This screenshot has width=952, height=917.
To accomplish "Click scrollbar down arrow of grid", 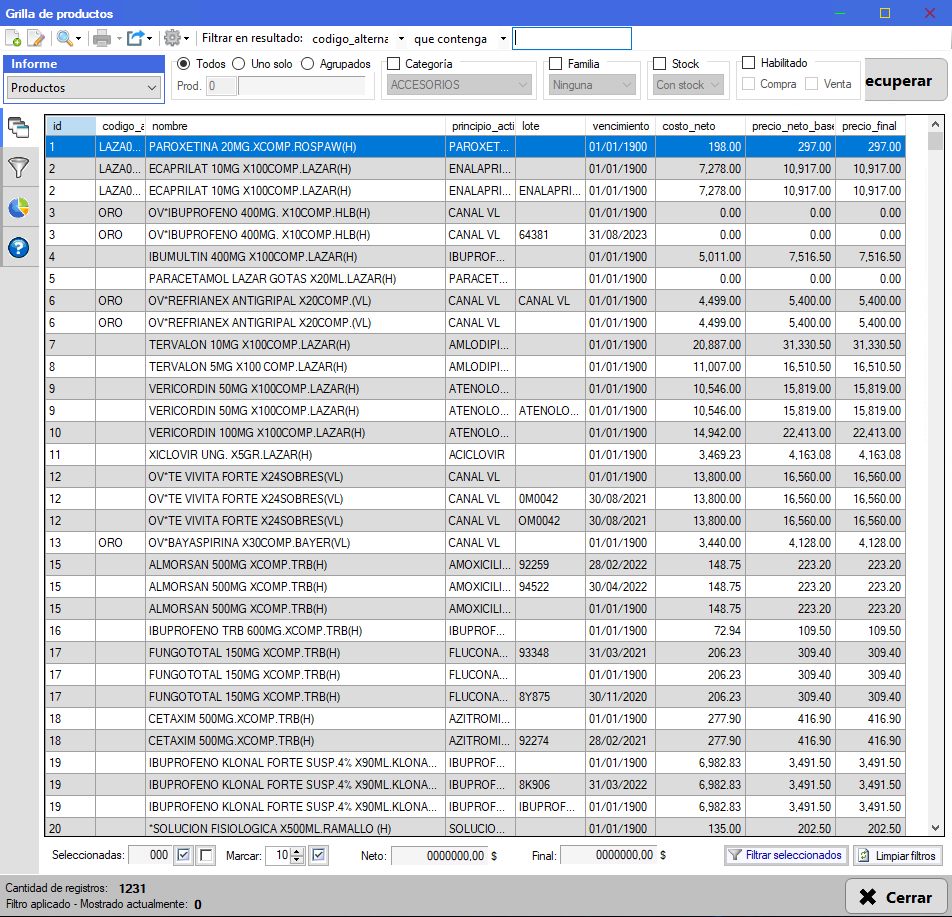I will pyautogui.click(x=935, y=828).
